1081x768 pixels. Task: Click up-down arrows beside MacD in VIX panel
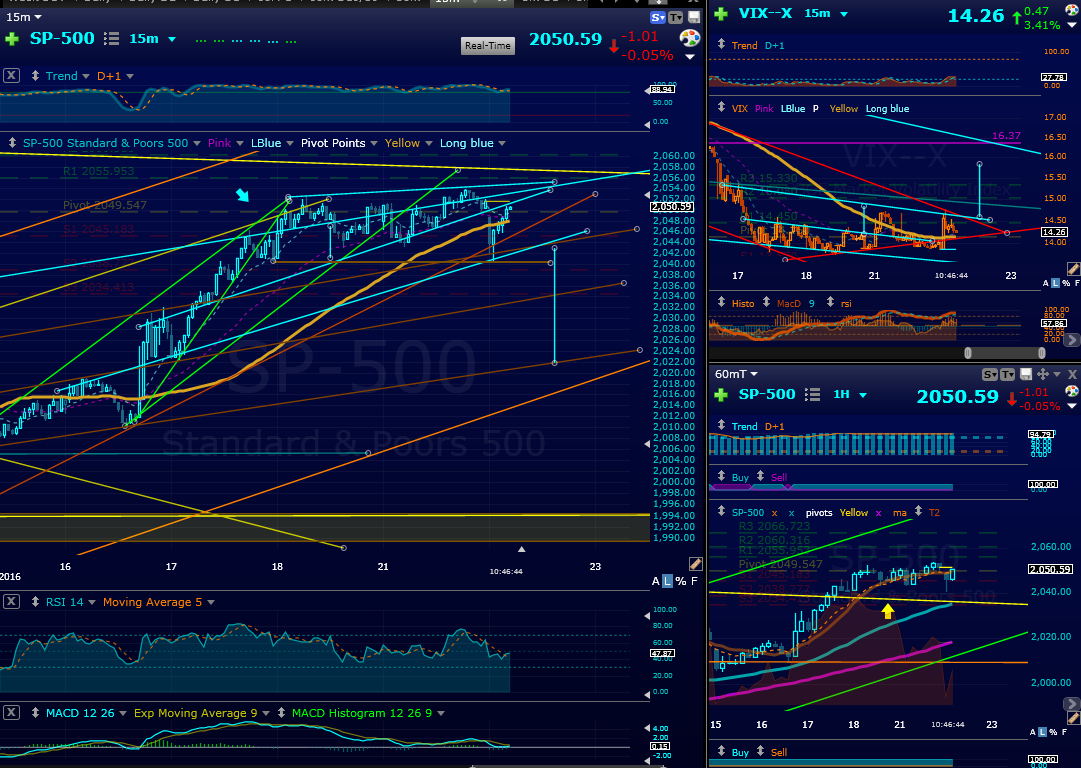point(766,303)
